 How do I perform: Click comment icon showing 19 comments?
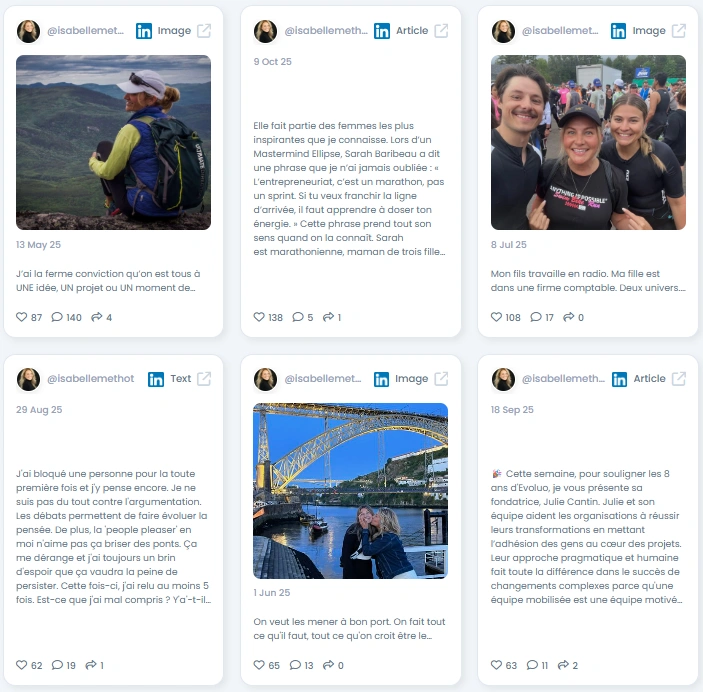(x=57, y=665)
